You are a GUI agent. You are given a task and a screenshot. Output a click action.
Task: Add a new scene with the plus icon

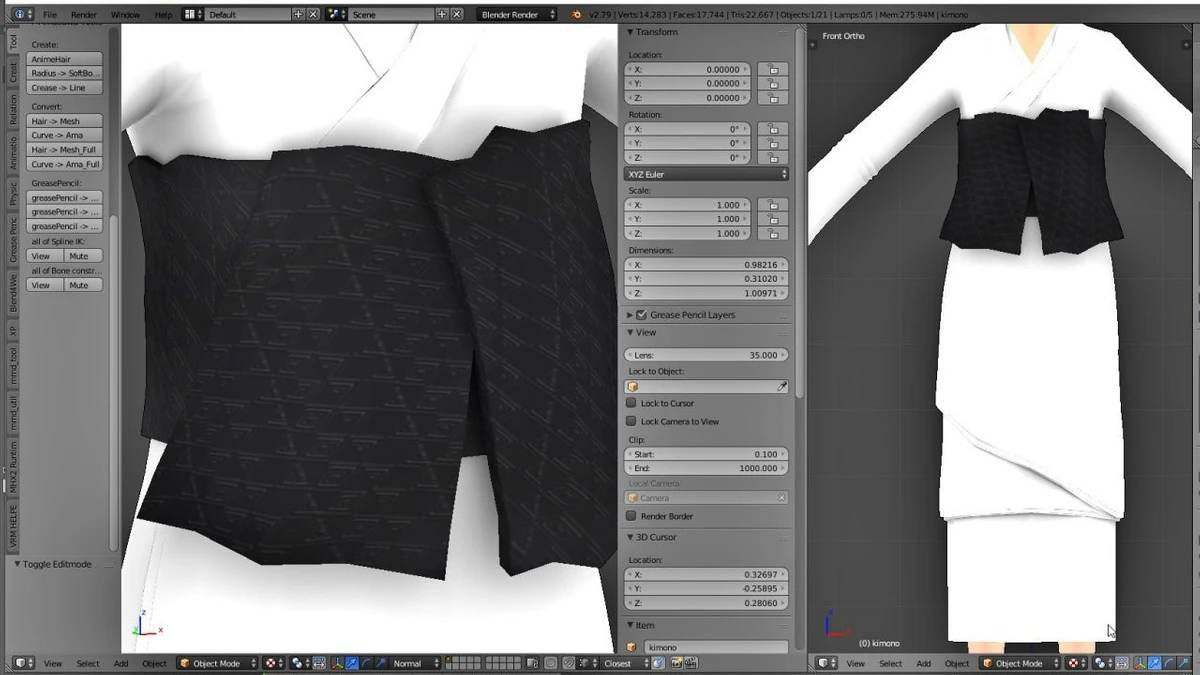pos(442,15)
